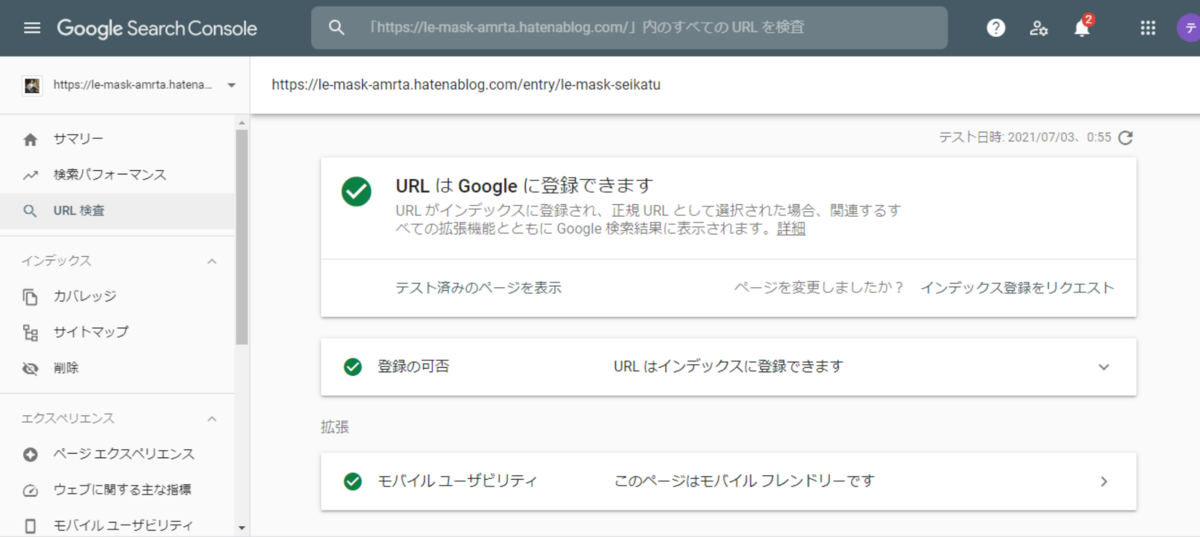Image resolution: width=1200 pixels, height=537 pixels.
Task: Click the magnifier icon beside URL 検査
Action: 31,211
